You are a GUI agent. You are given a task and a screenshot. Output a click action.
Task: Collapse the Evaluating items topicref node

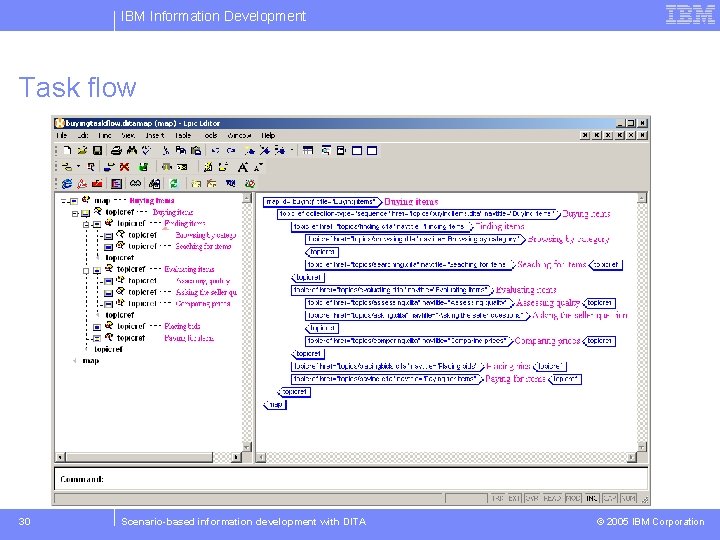86,270
